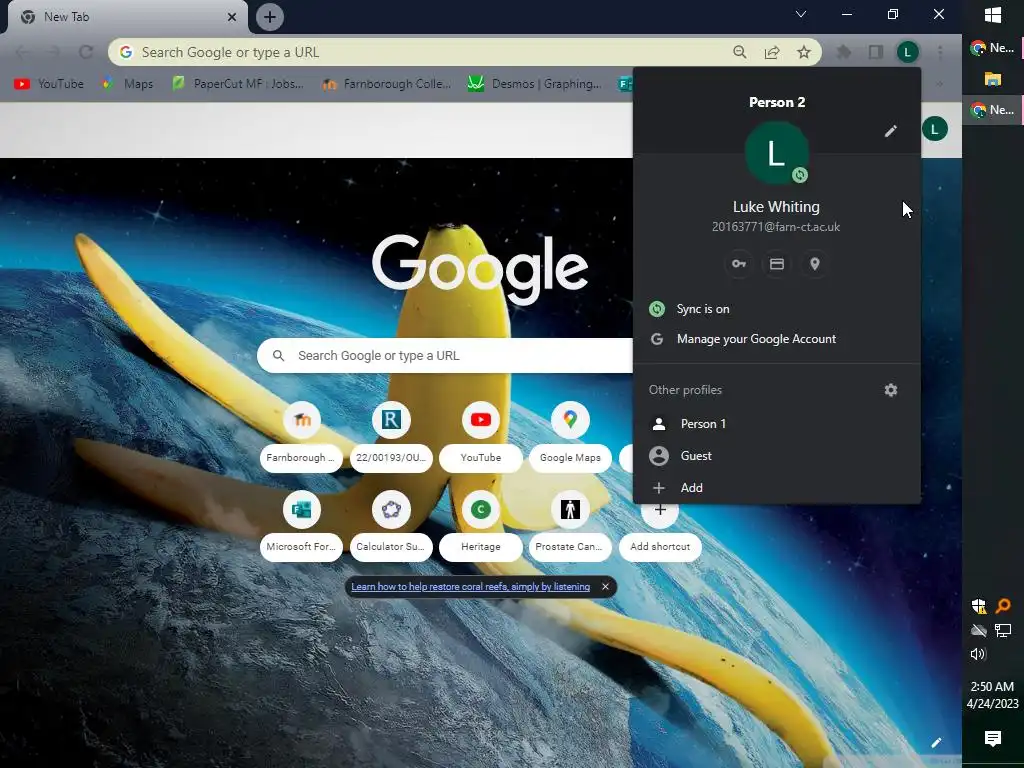The height and width of the screenshot is (768, 1024).
Task: Close the New Tab tab
Action: click(x=232, y=17)
